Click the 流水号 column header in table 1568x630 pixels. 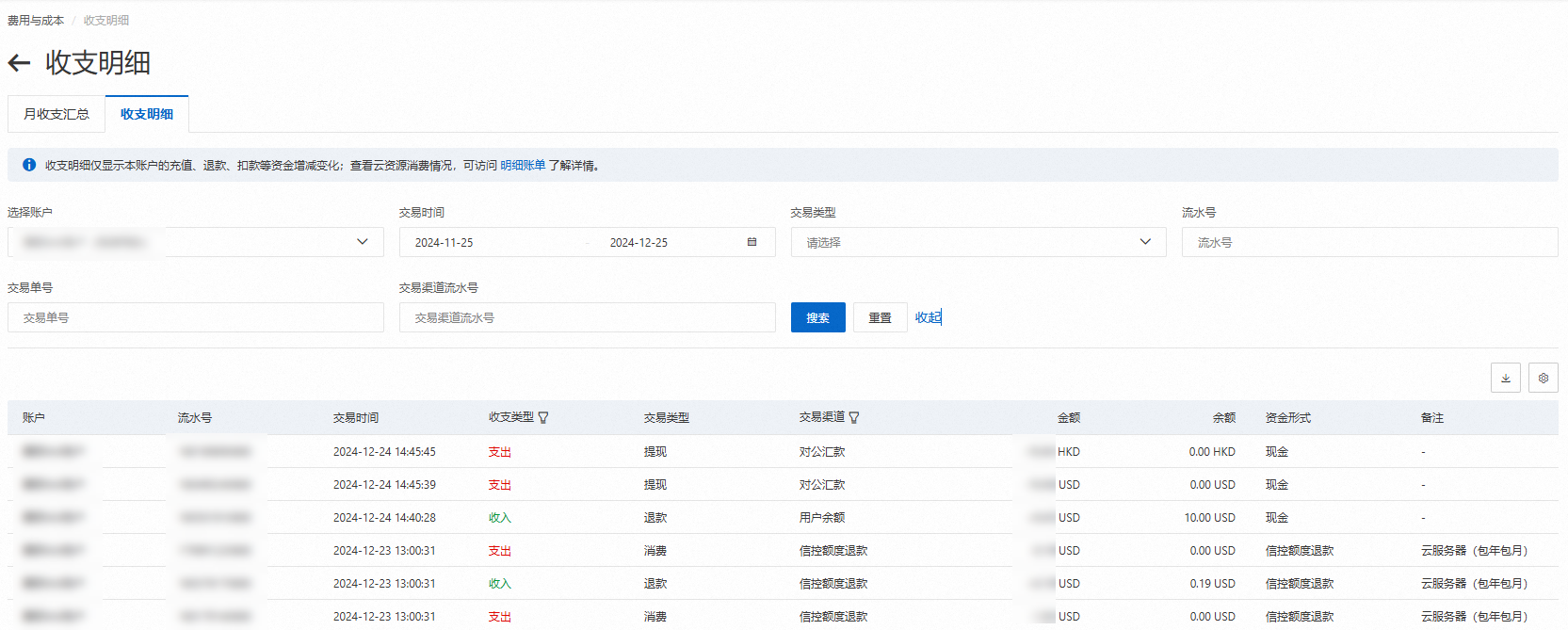pyautogui.click(x=195, y=417)
